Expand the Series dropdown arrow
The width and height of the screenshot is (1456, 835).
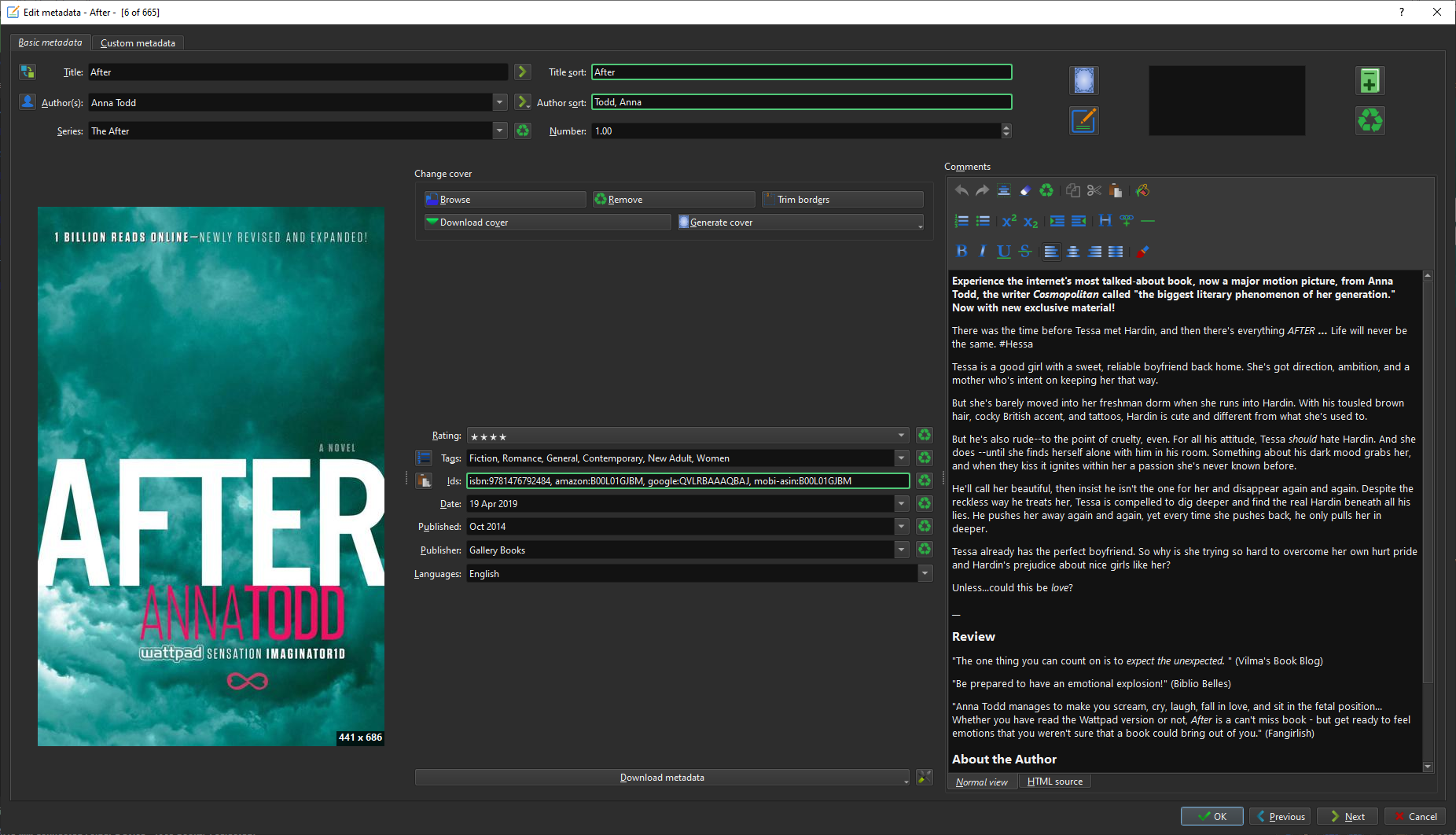500,131
